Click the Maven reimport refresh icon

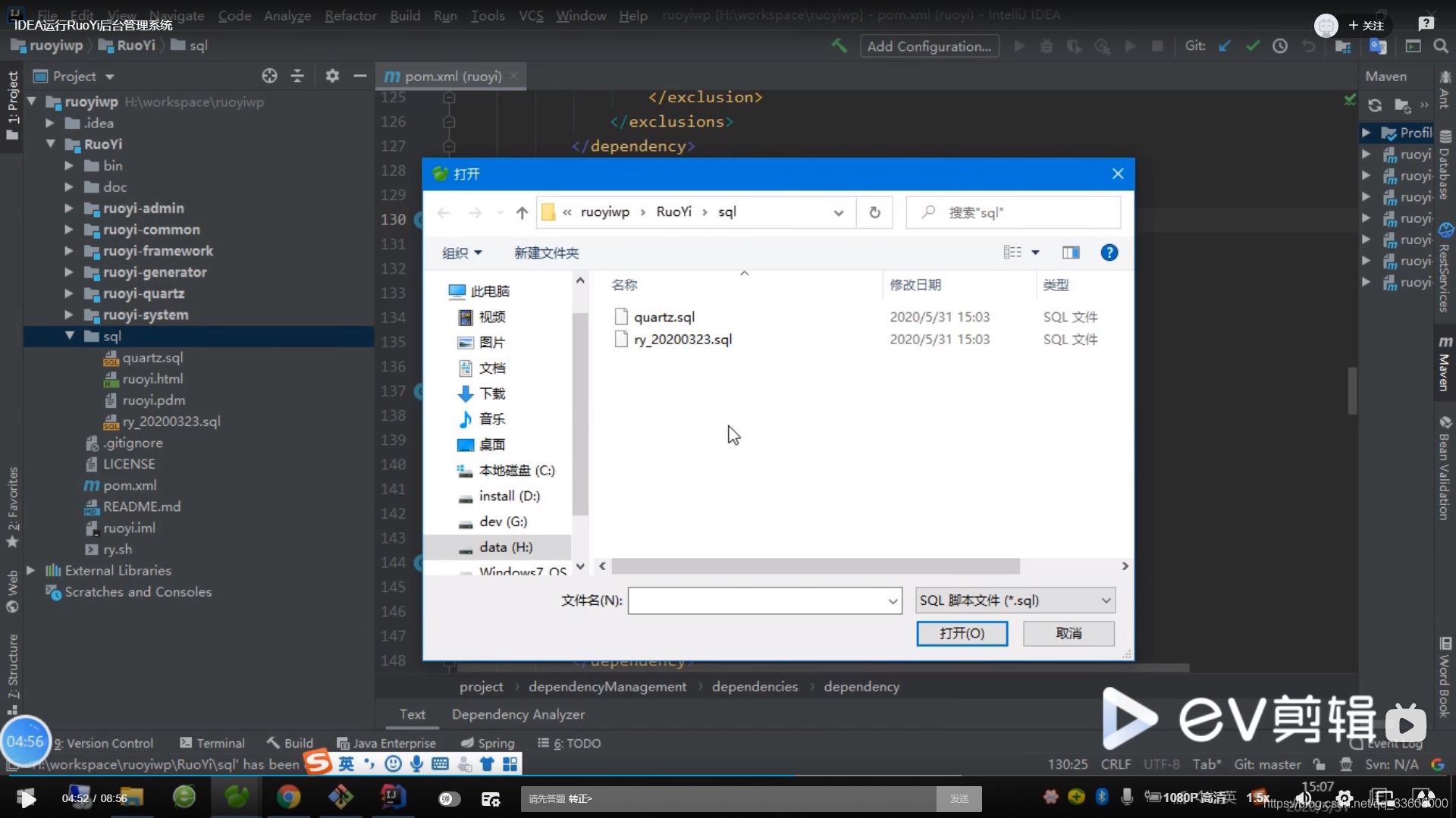pos(1374,105)
